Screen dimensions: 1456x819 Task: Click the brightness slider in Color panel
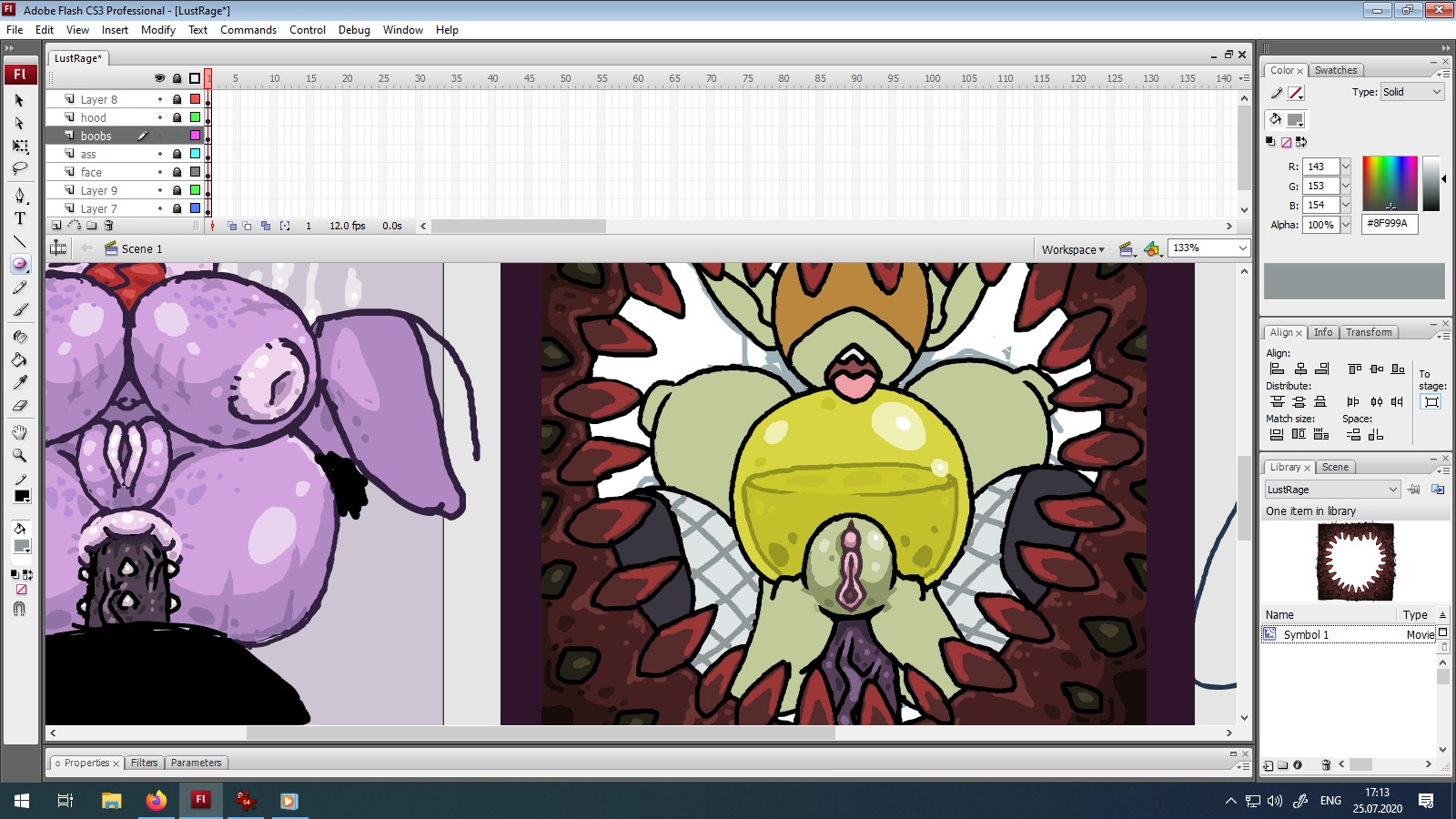[1431, 183]
